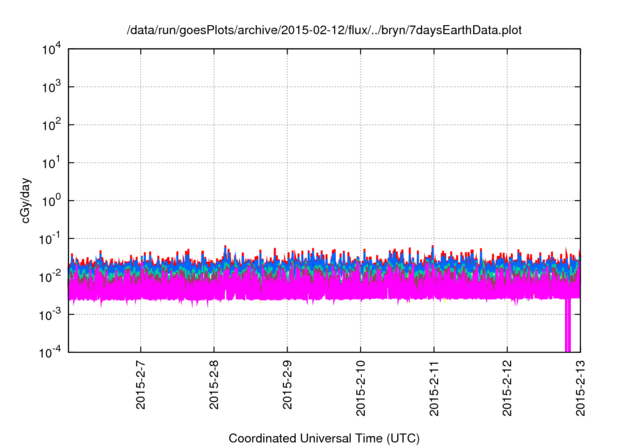Click the 2015-2-10 x-axis date label

[360, 388]
